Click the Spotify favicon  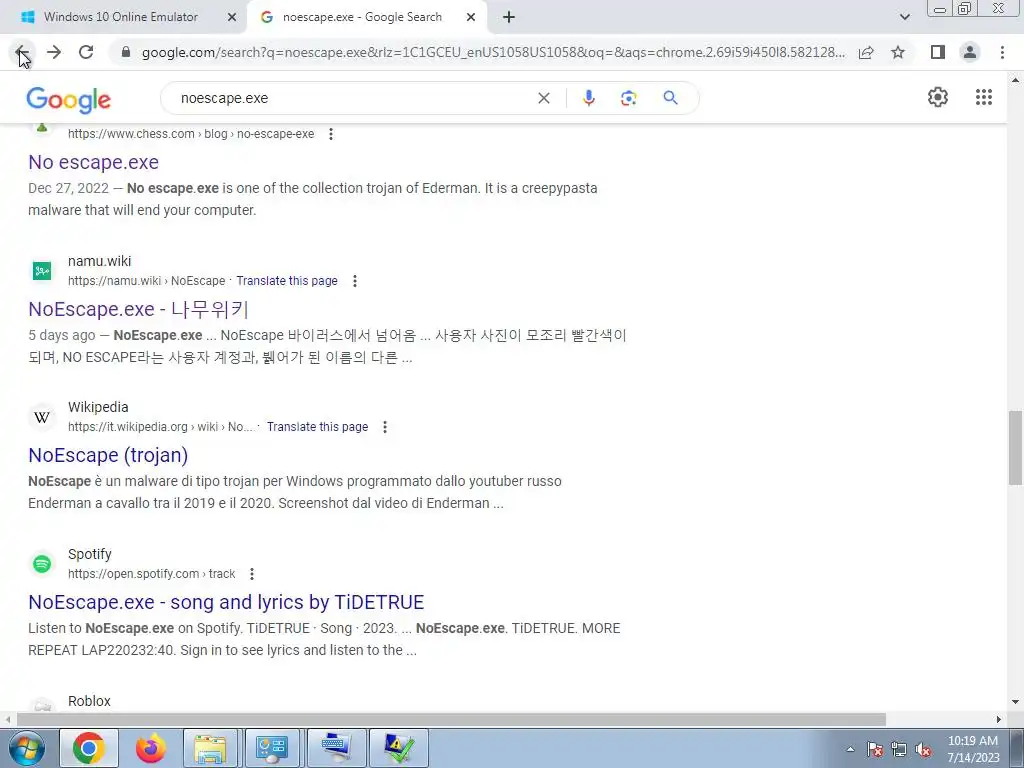[x=42, y=564]
